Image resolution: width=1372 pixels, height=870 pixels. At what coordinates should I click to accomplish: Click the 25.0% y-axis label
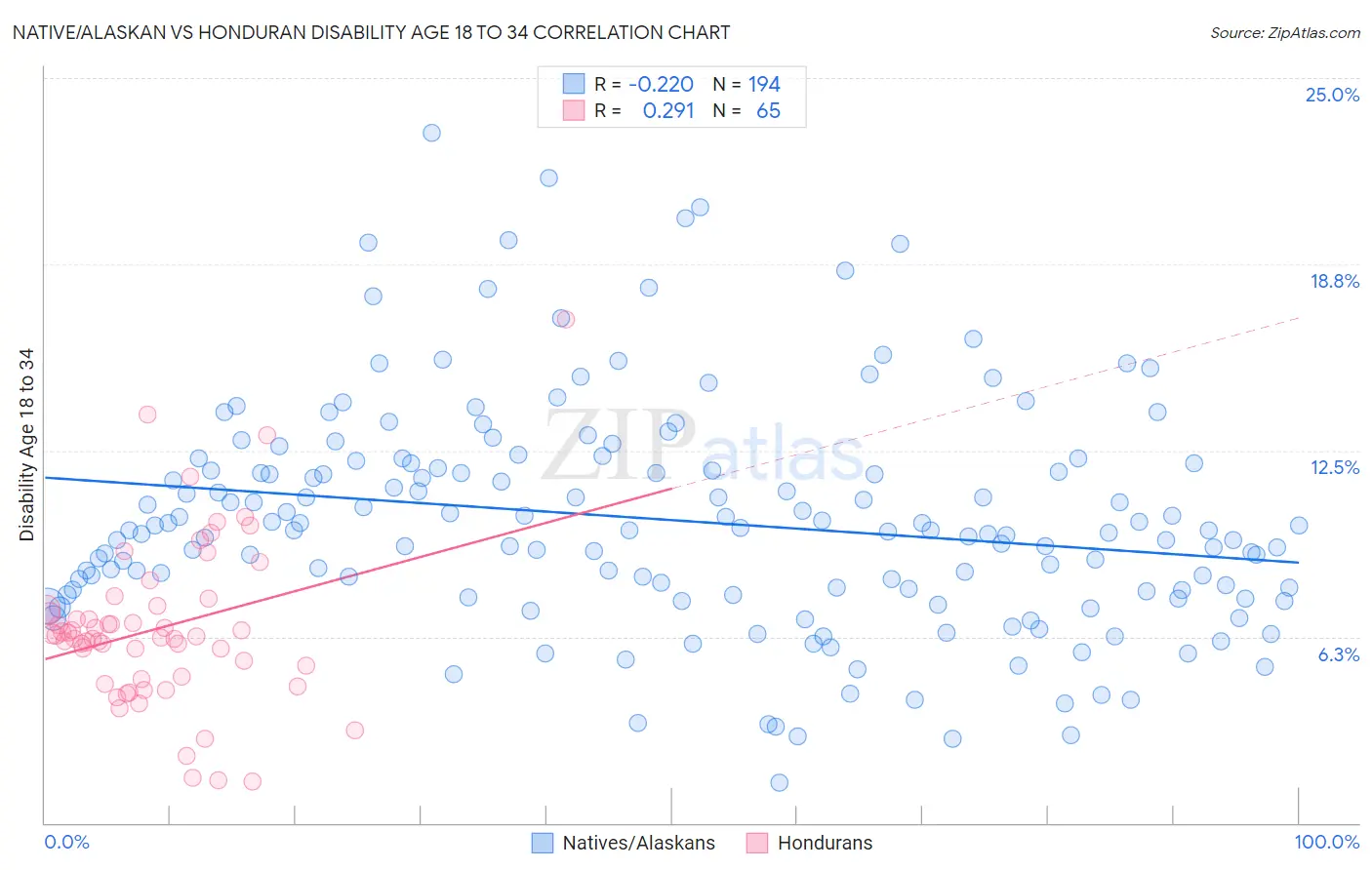1332,95
